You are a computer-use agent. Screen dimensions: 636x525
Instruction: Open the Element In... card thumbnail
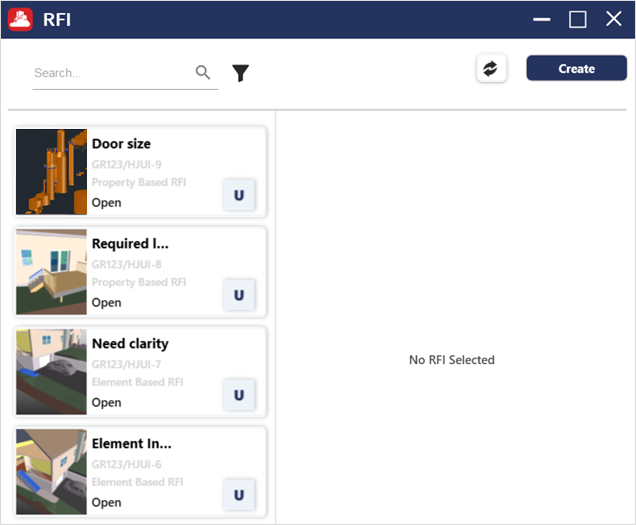[52, 472]
